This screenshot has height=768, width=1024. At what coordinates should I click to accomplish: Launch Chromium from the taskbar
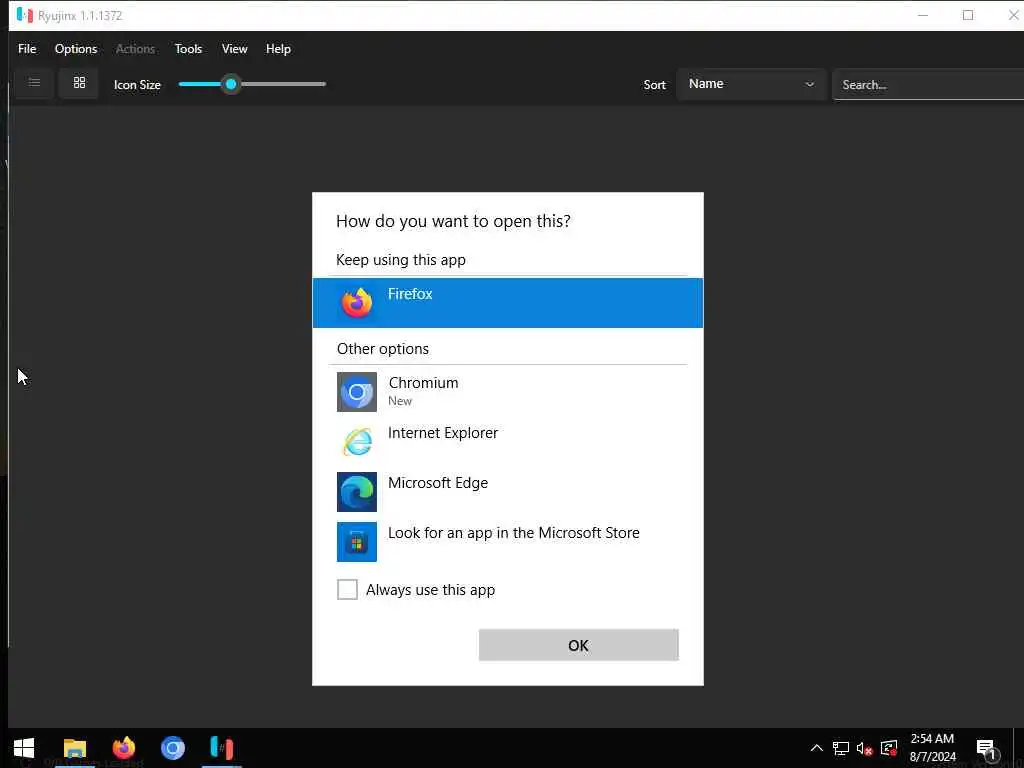pyautogui.click(x=172, y=748)
